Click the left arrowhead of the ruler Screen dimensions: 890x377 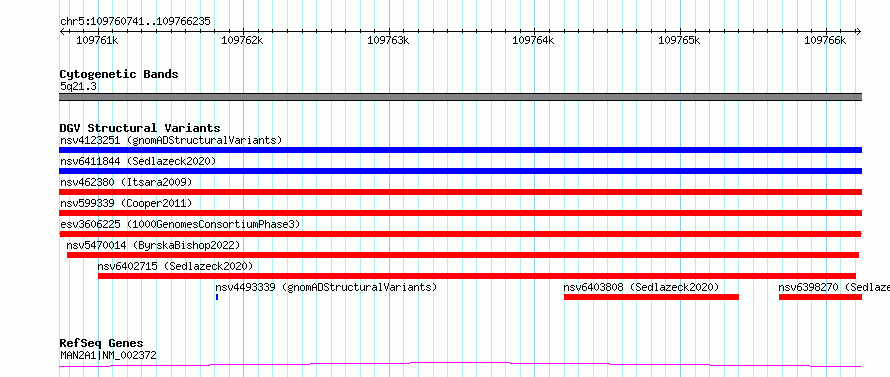click(62, 31)
